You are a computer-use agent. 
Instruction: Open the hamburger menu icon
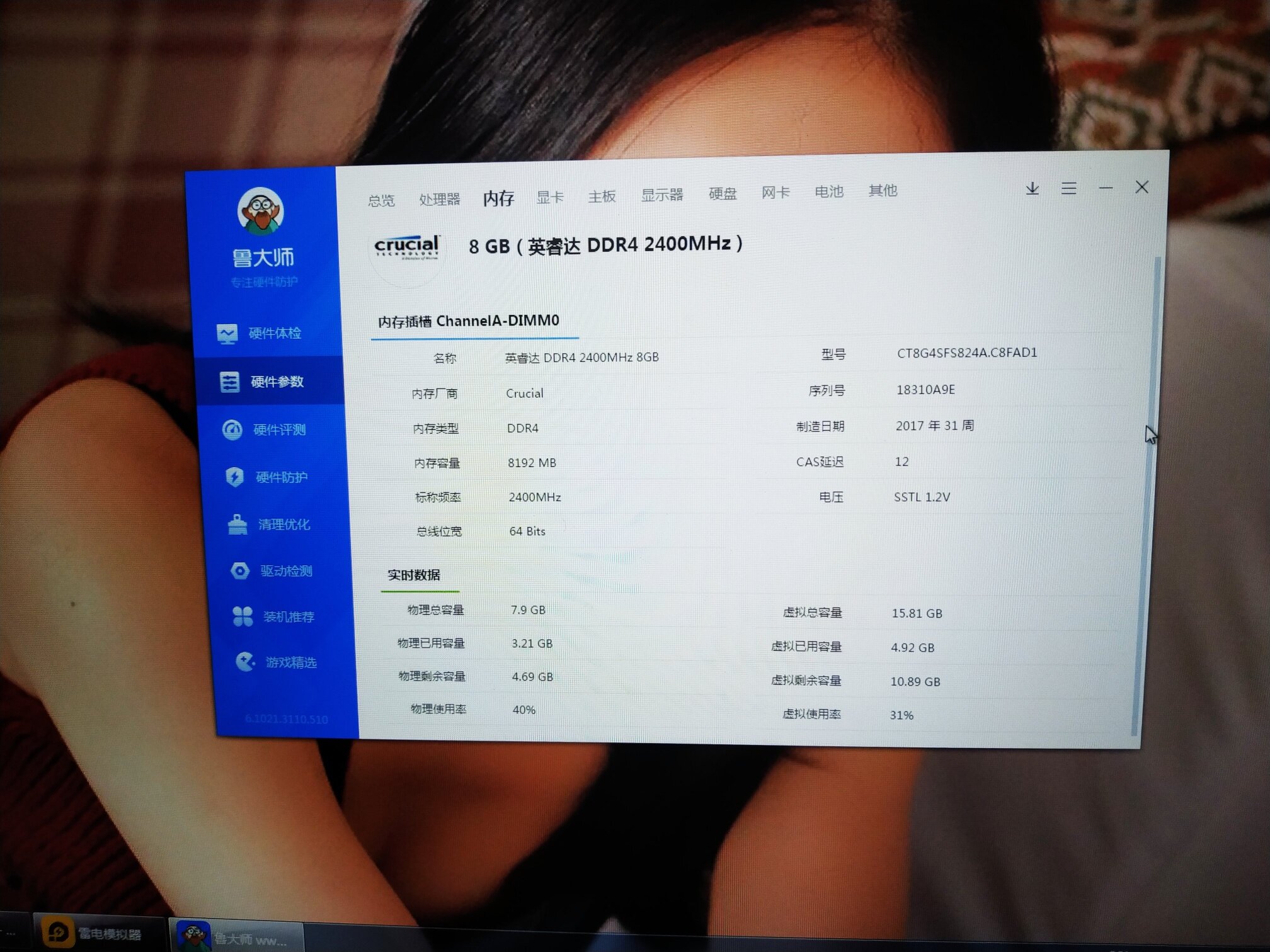click(x=1068, y=188)
